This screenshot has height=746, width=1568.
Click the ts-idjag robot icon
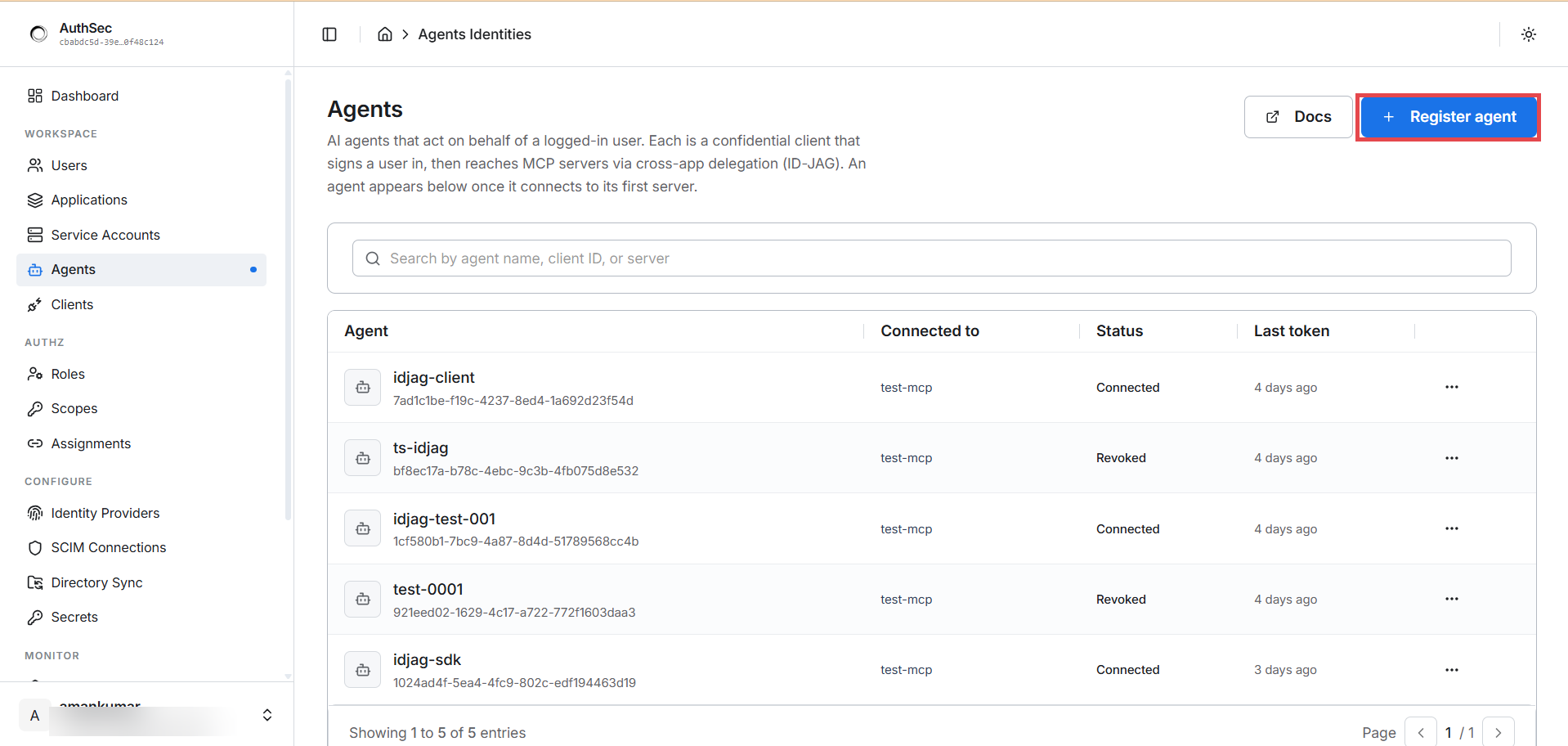pos(363,458)
